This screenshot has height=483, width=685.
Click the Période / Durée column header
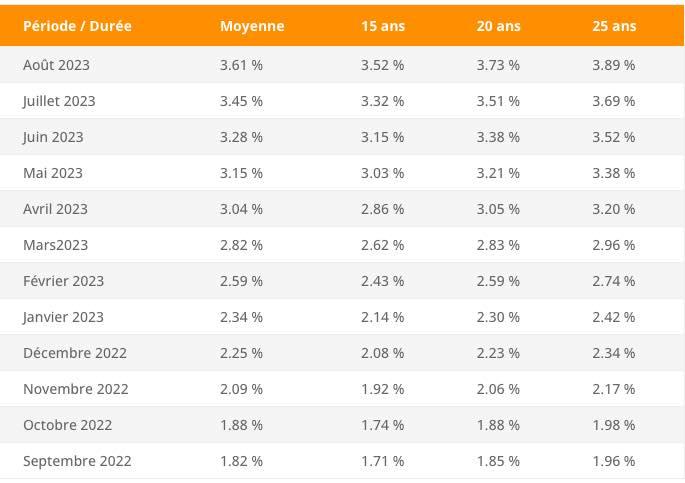[77, 26]
